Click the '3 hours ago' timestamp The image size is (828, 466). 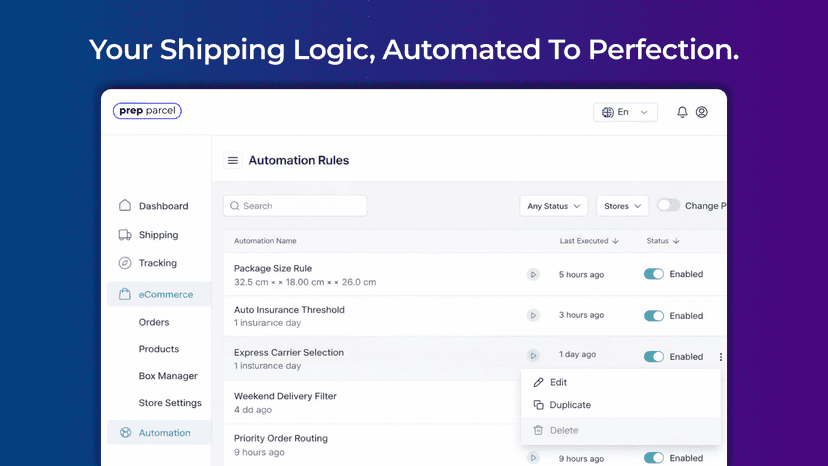pyautogui.click(x=581, y=315)
